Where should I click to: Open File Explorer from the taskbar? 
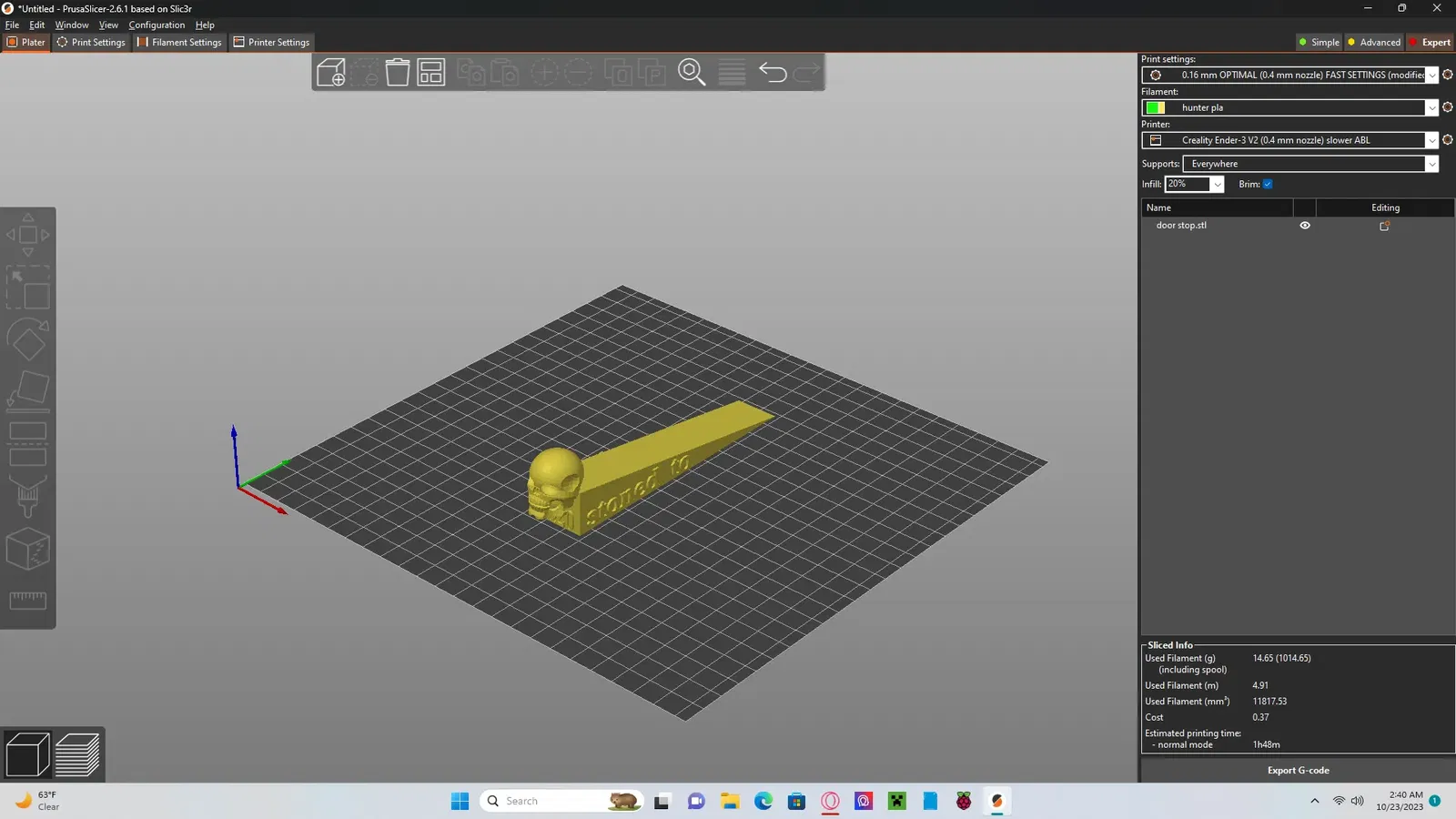[730, 801]
